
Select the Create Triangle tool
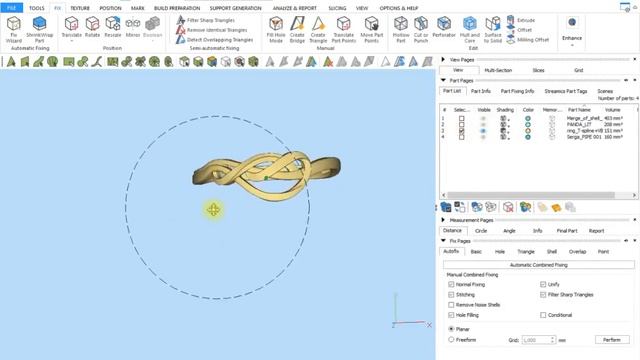(318, 29)
